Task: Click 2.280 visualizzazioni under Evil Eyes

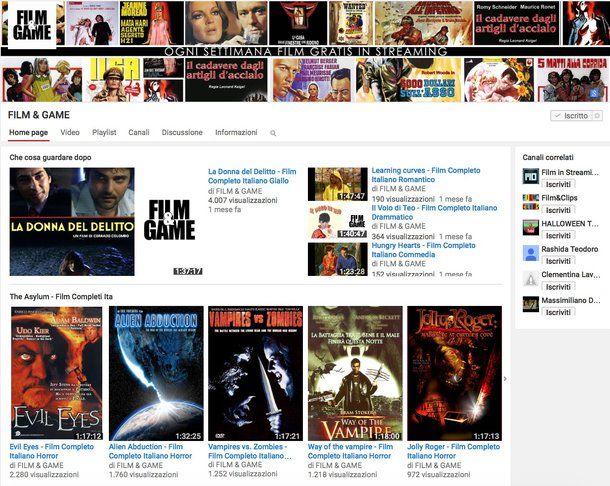Action: (44, 475)
